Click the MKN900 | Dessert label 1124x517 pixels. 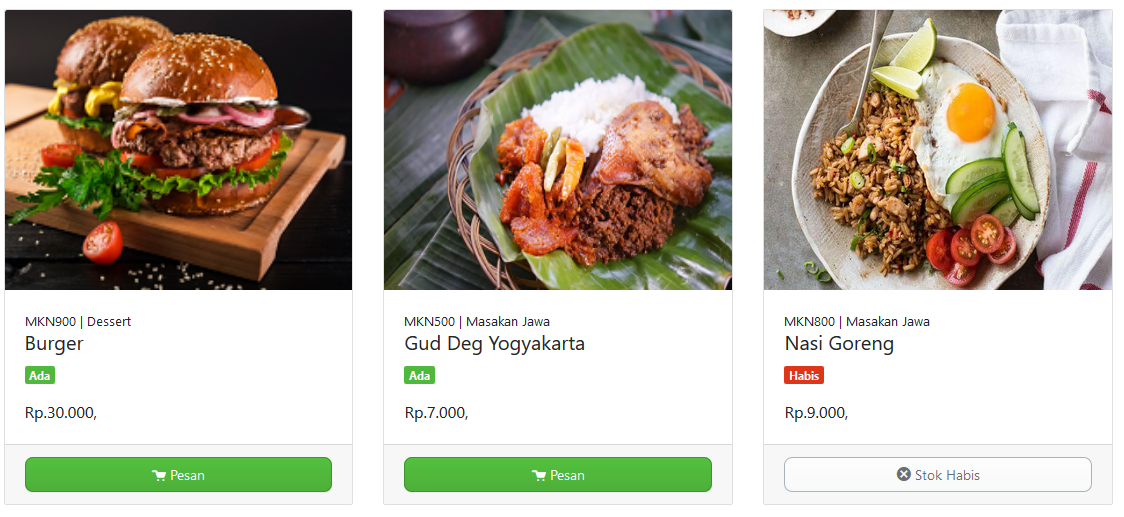pos(78,321)
